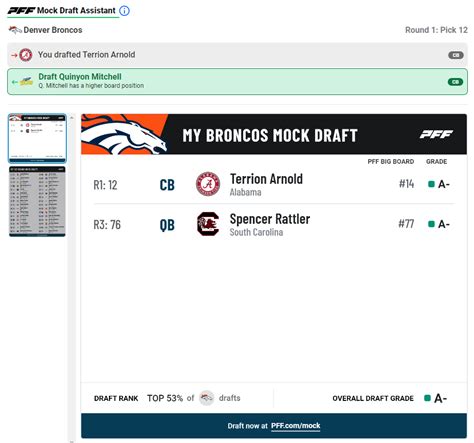
Task: Click the green arrow beside Draft Quinyon Mitchell
Action: point(14,82)
